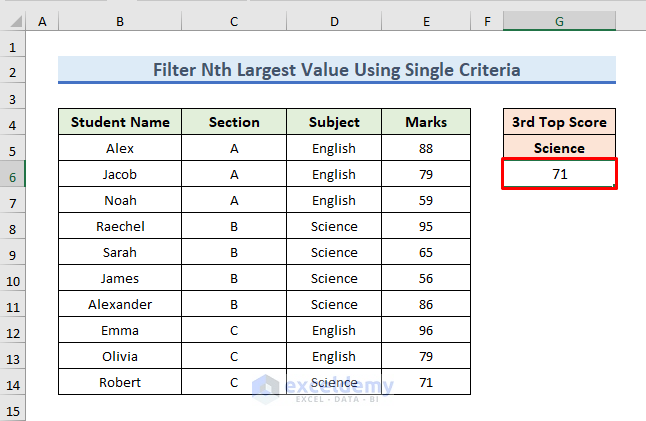Select the 'Marks' header cell
Image resolution: width=646 pixels, height=421 pixels.
pyautogui.click(x=426, y=123)
